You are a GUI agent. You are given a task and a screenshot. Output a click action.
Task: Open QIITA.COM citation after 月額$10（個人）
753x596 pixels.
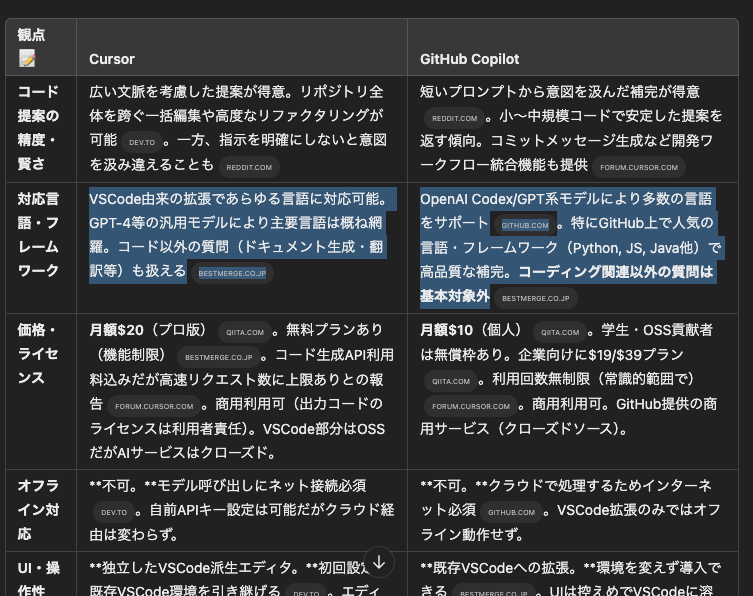click(x=560, y=332)
